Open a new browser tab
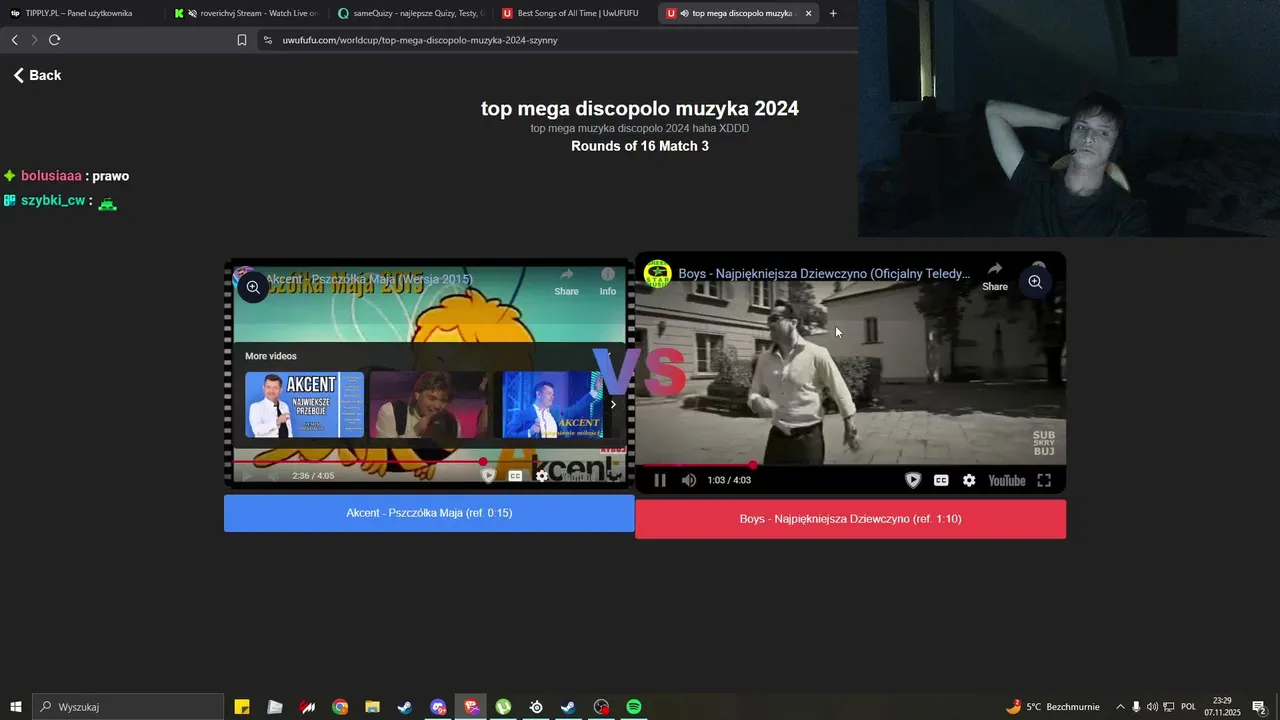Viewport: 1280px width, 720px height. (833, 13)
